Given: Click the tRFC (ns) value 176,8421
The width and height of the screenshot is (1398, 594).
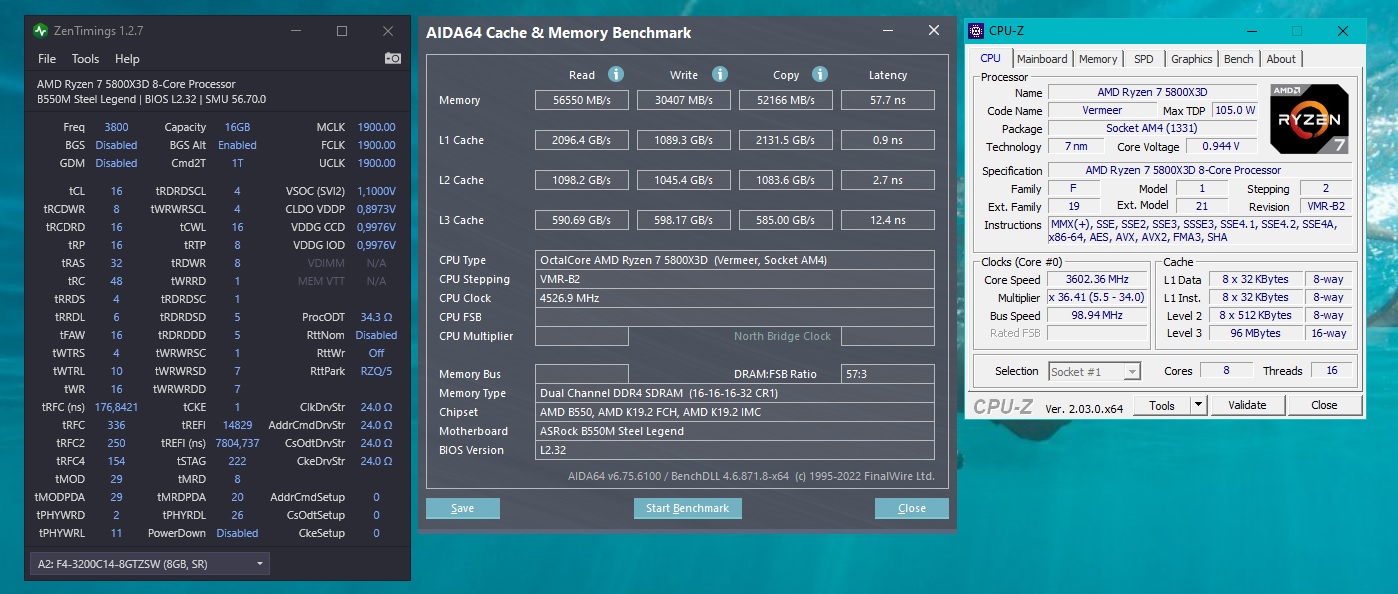Looking at the screenshot, I should [x=116, y=407].
